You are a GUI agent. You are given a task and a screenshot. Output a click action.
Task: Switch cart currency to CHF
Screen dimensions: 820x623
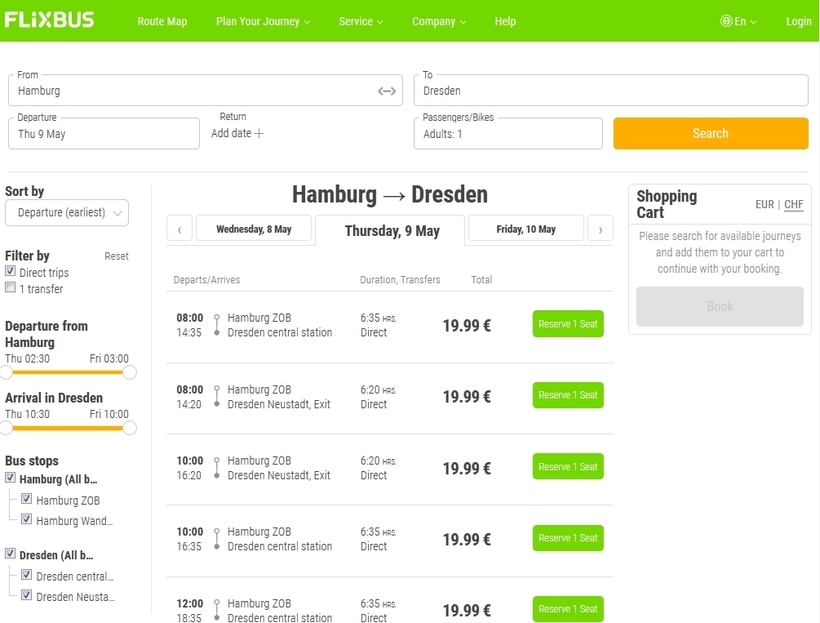click(793, 205)
